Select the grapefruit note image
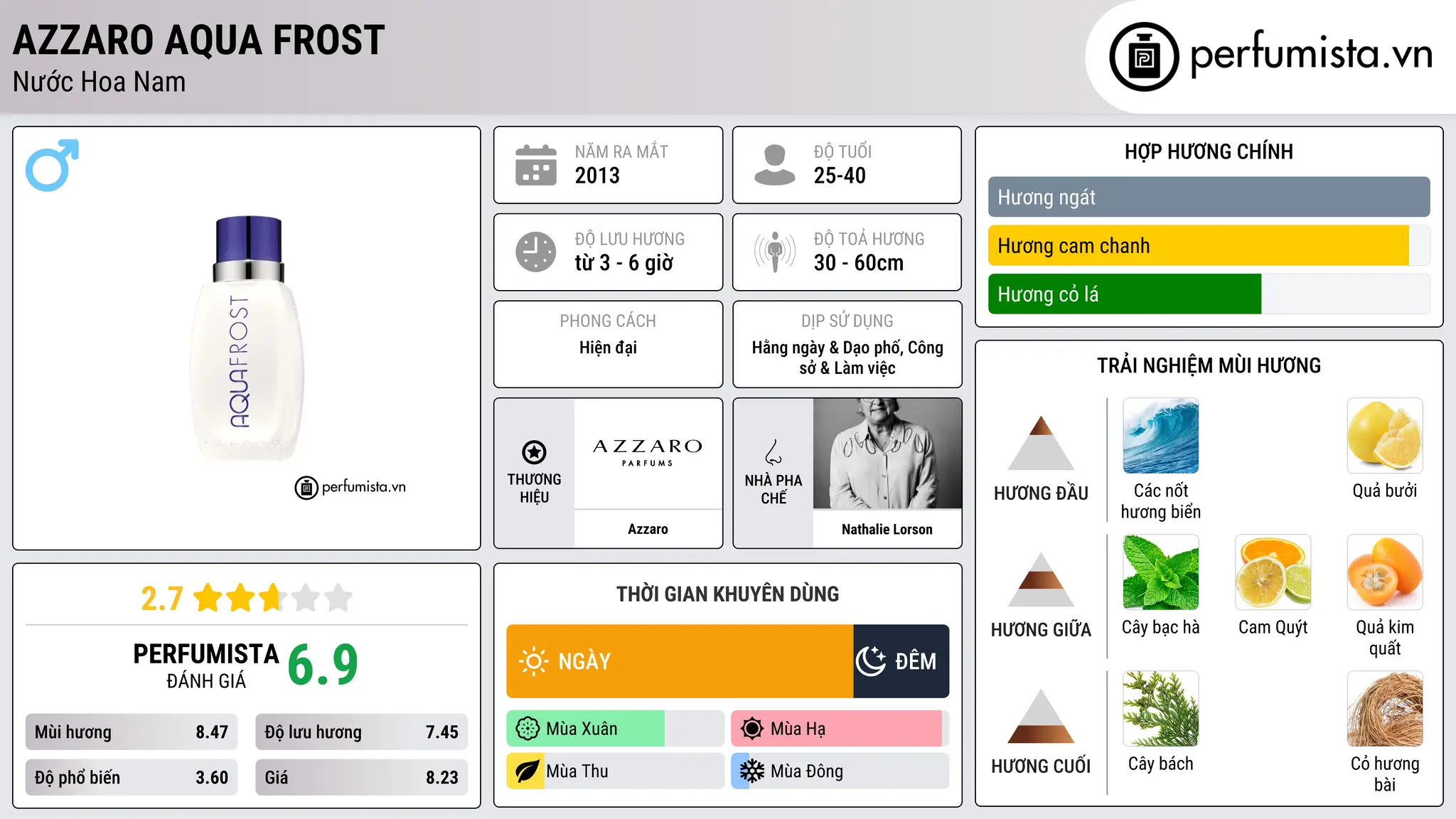 coord(1385,436)
